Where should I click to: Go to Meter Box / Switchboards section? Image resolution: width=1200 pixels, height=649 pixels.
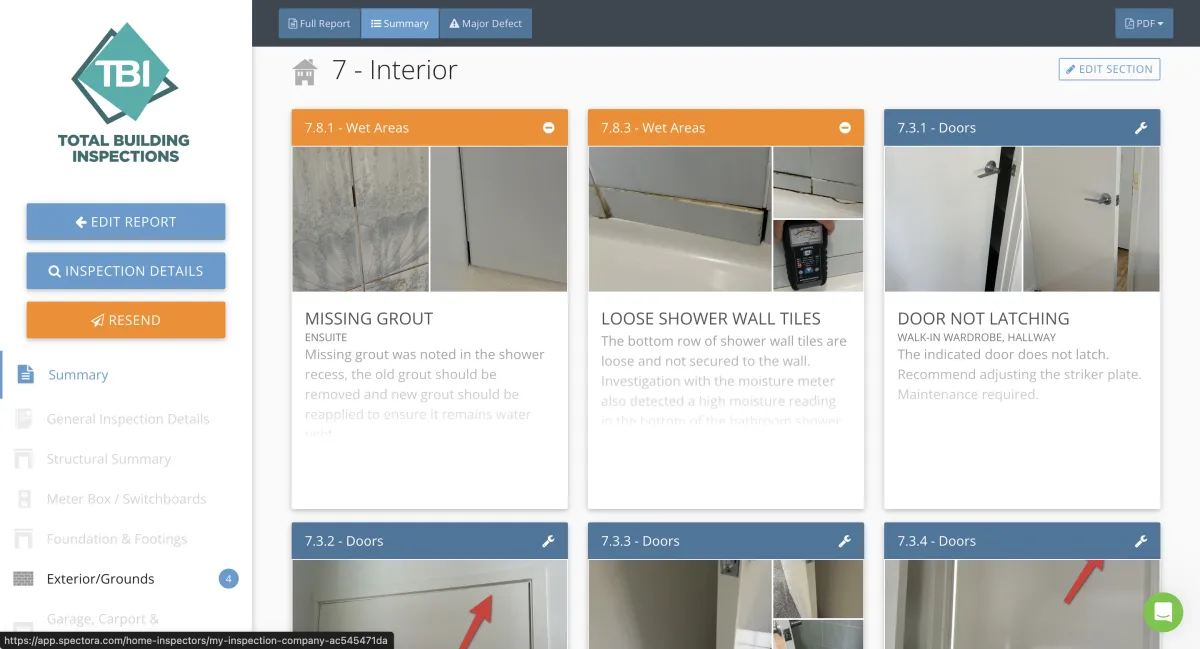coord(126,499)
